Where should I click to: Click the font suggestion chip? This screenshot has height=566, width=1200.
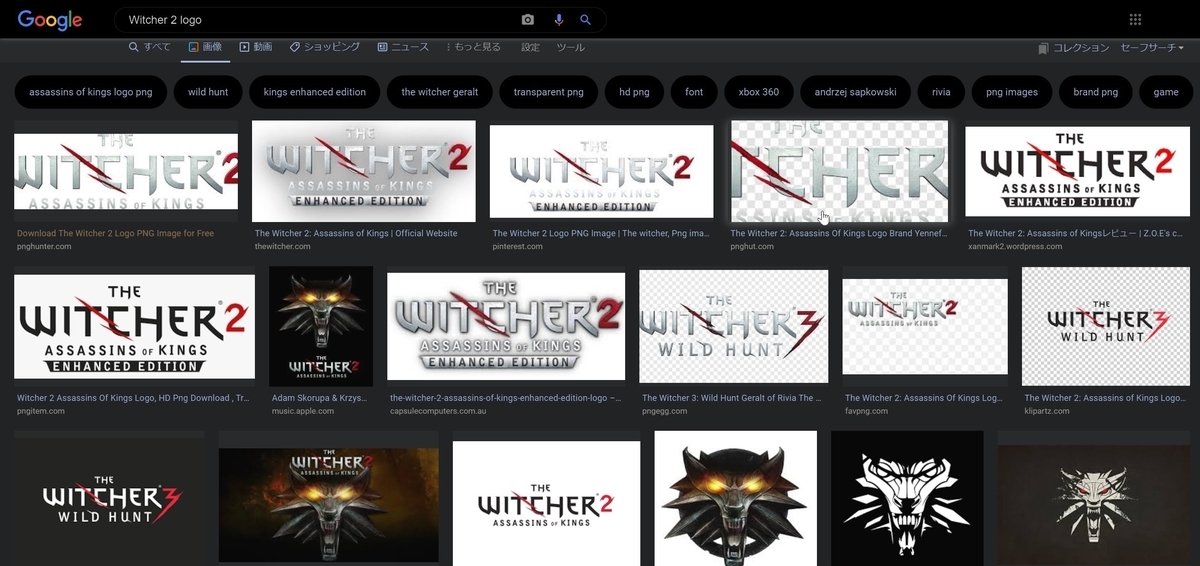tap(694, 92)
